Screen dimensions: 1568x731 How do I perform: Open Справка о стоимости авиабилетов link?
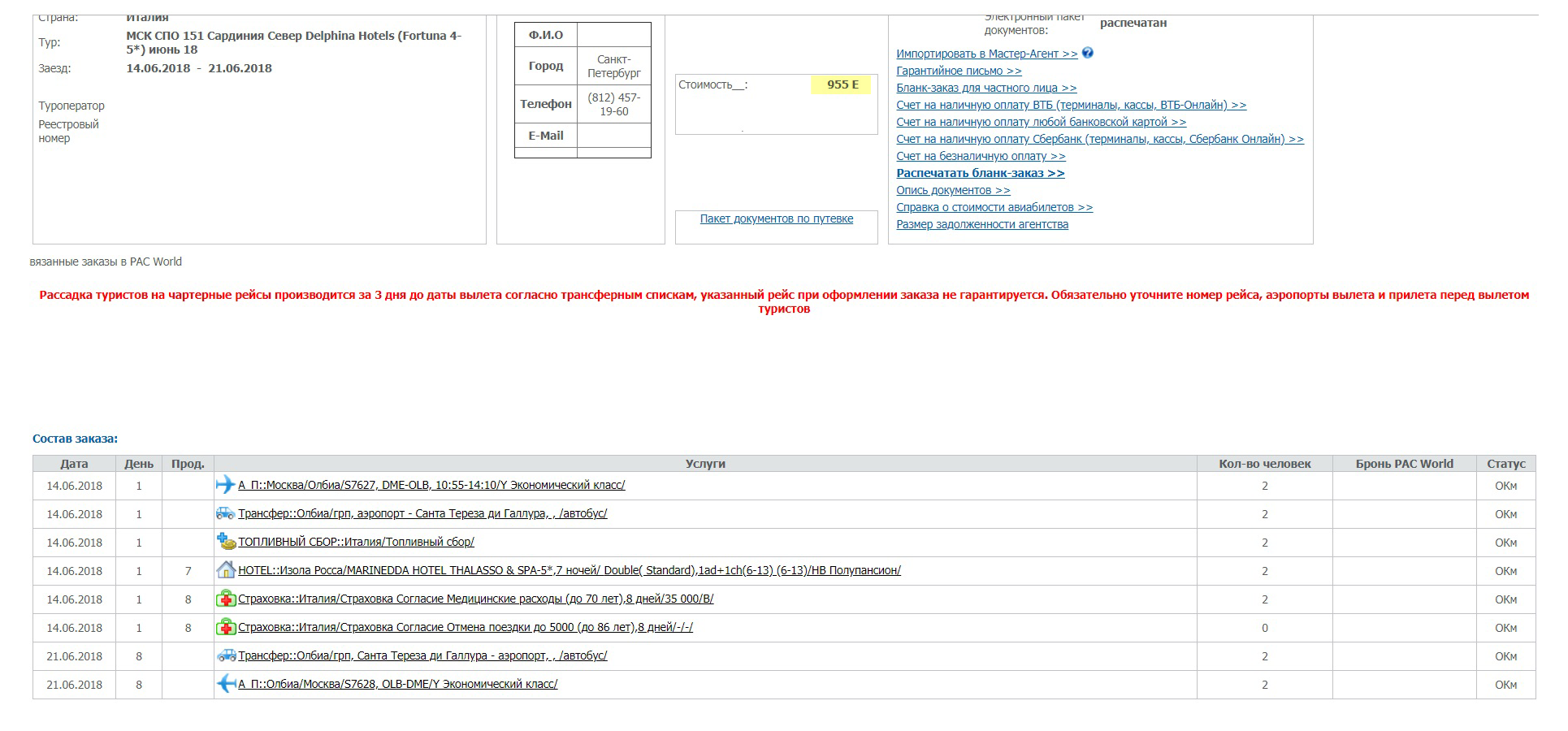tap(994, 207)
